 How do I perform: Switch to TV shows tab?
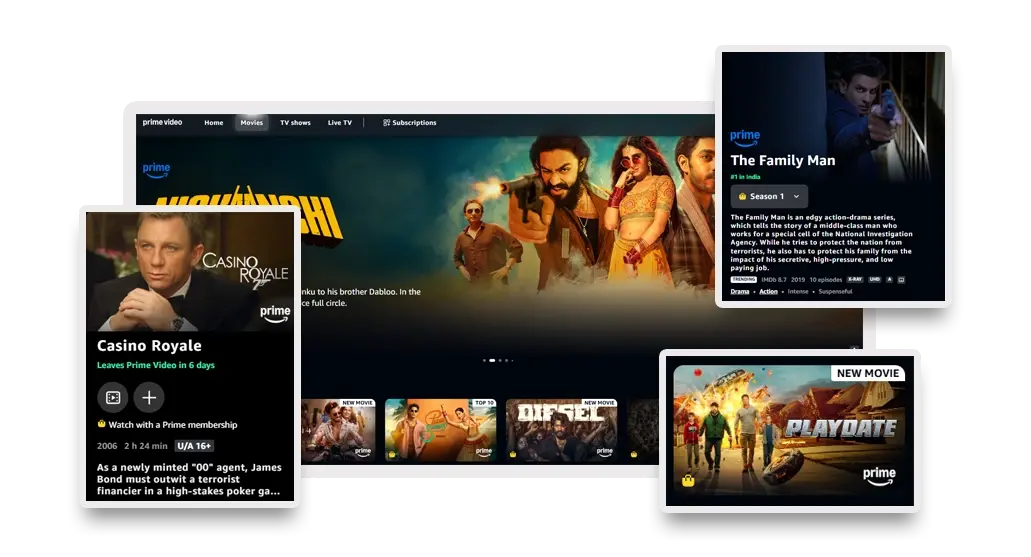295,123
